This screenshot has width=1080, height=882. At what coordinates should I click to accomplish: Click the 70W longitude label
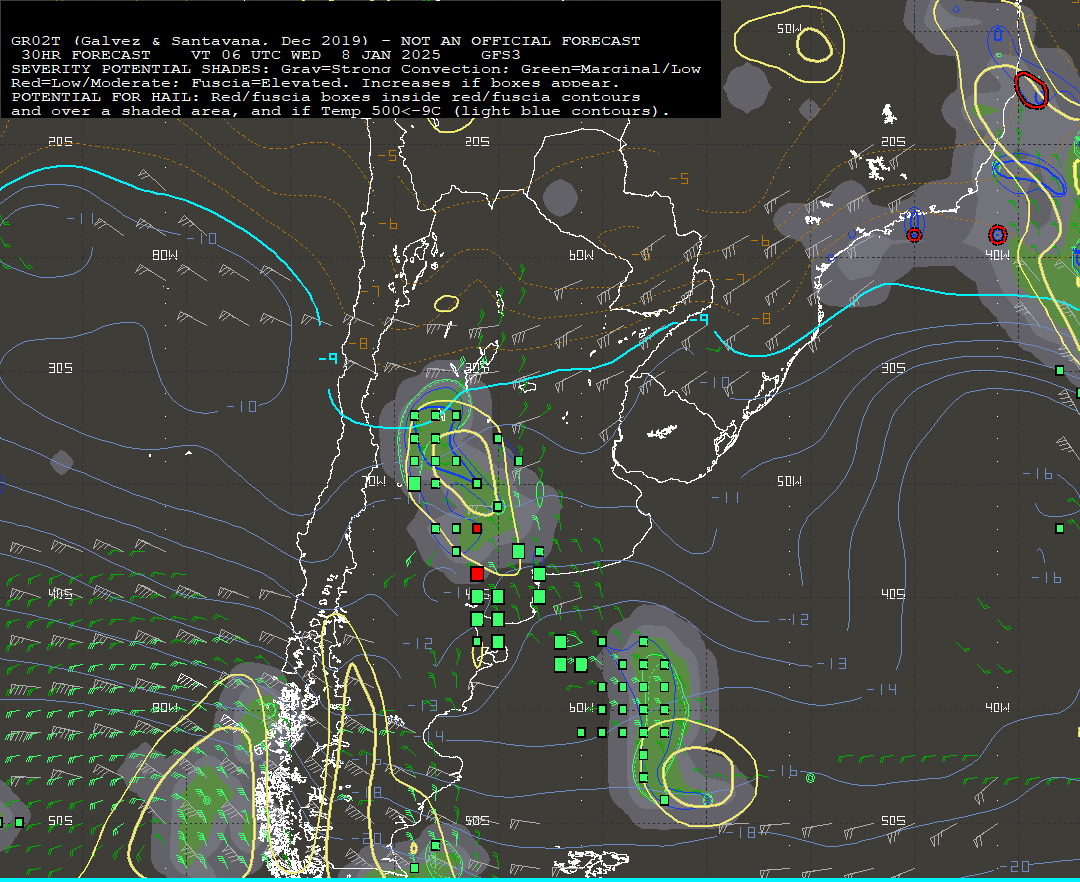click(x=375, y=481)
